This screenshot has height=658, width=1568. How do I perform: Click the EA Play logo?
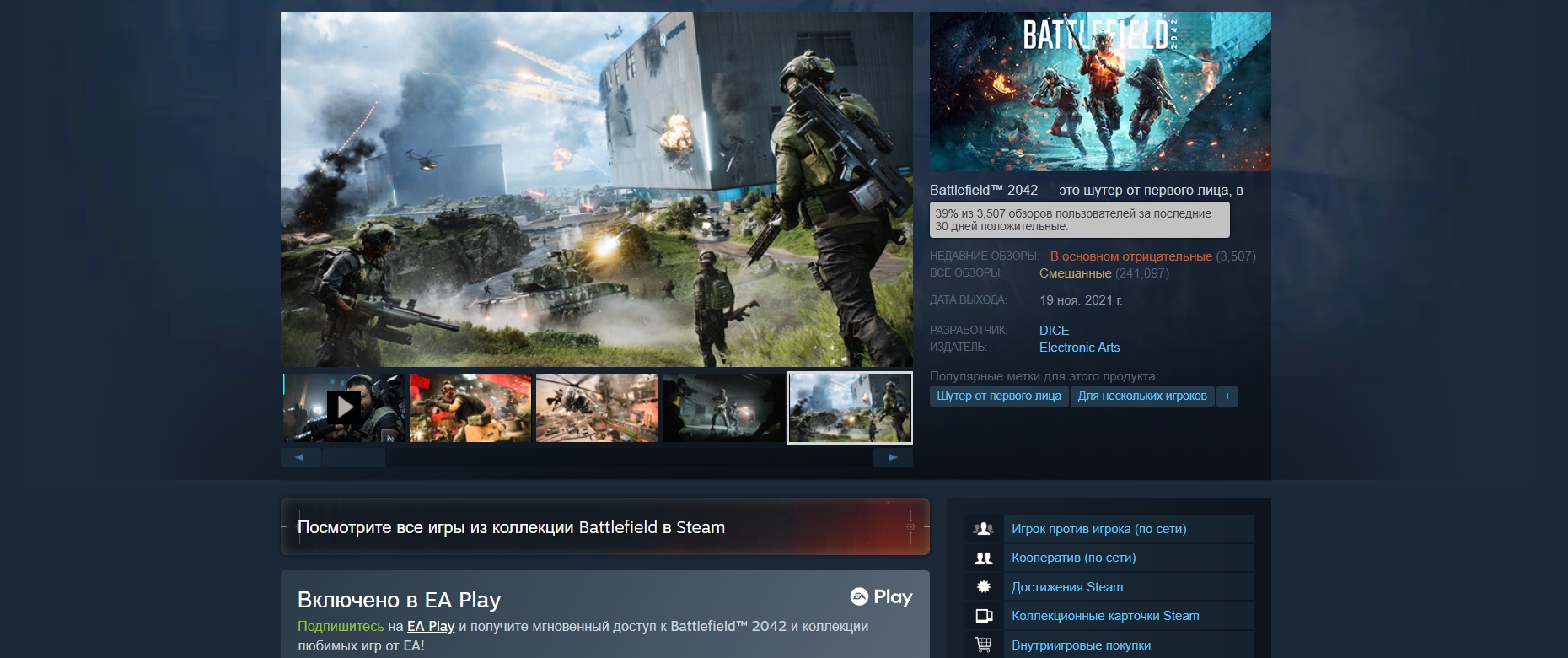tap(881, 597)
